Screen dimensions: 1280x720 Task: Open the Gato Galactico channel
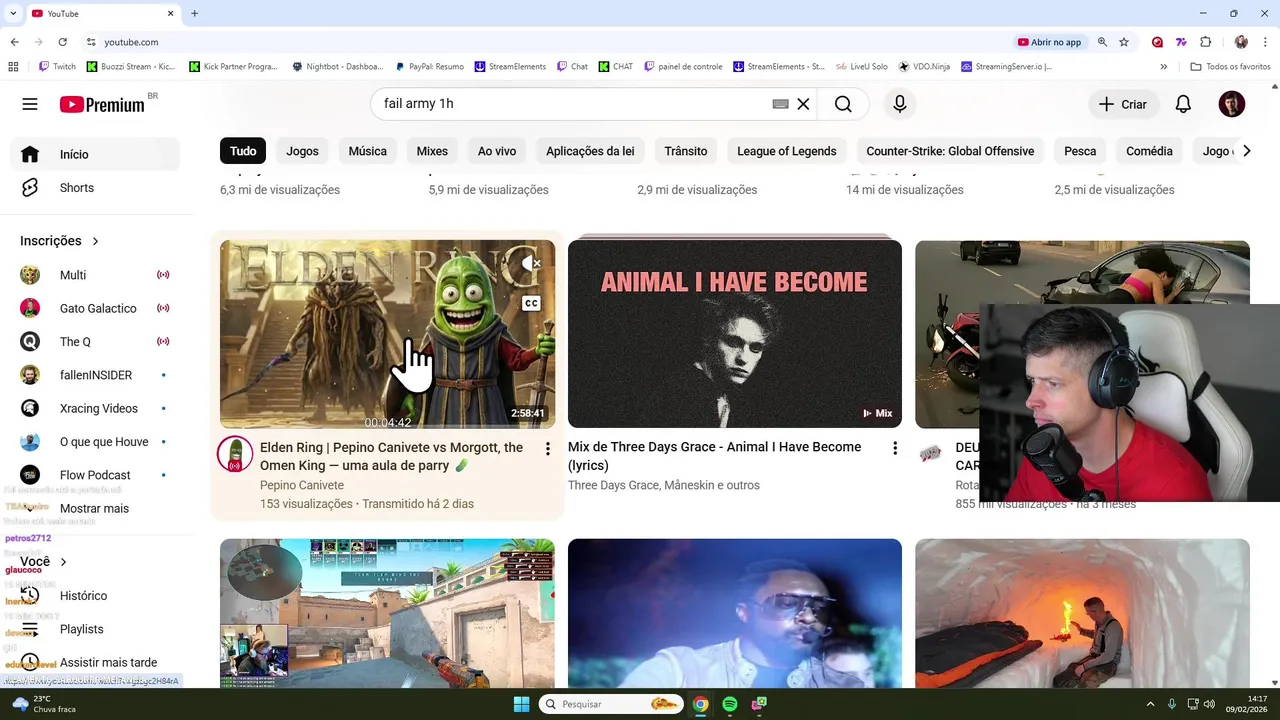pyautogui.click(x=95, y=308)
